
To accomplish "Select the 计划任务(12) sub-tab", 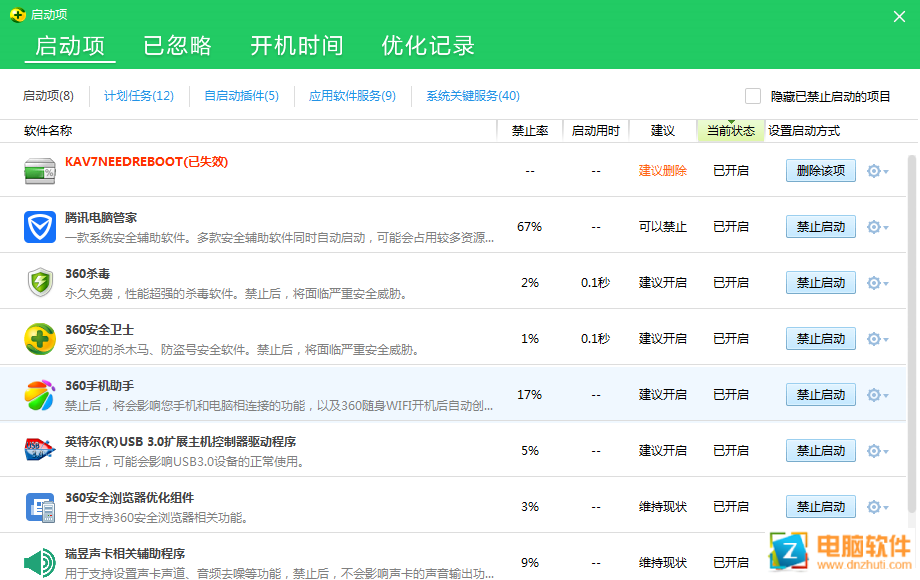I will pyautogui.click(x=139, y=96).
